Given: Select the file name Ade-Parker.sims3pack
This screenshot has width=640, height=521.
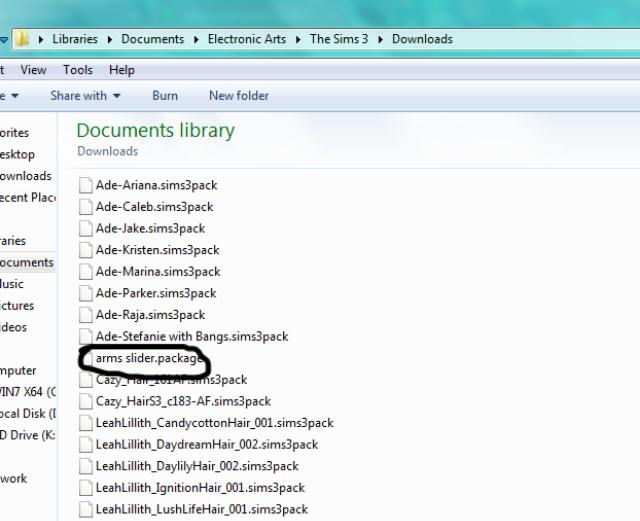Looking at the screenshot, I should pos(156,293).
